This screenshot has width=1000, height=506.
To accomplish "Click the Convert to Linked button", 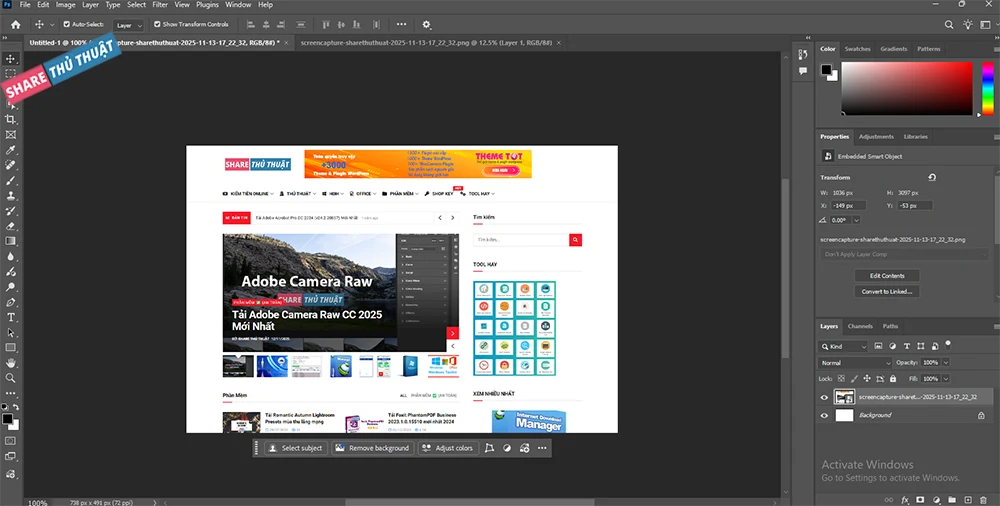I will tap(887, 292).
